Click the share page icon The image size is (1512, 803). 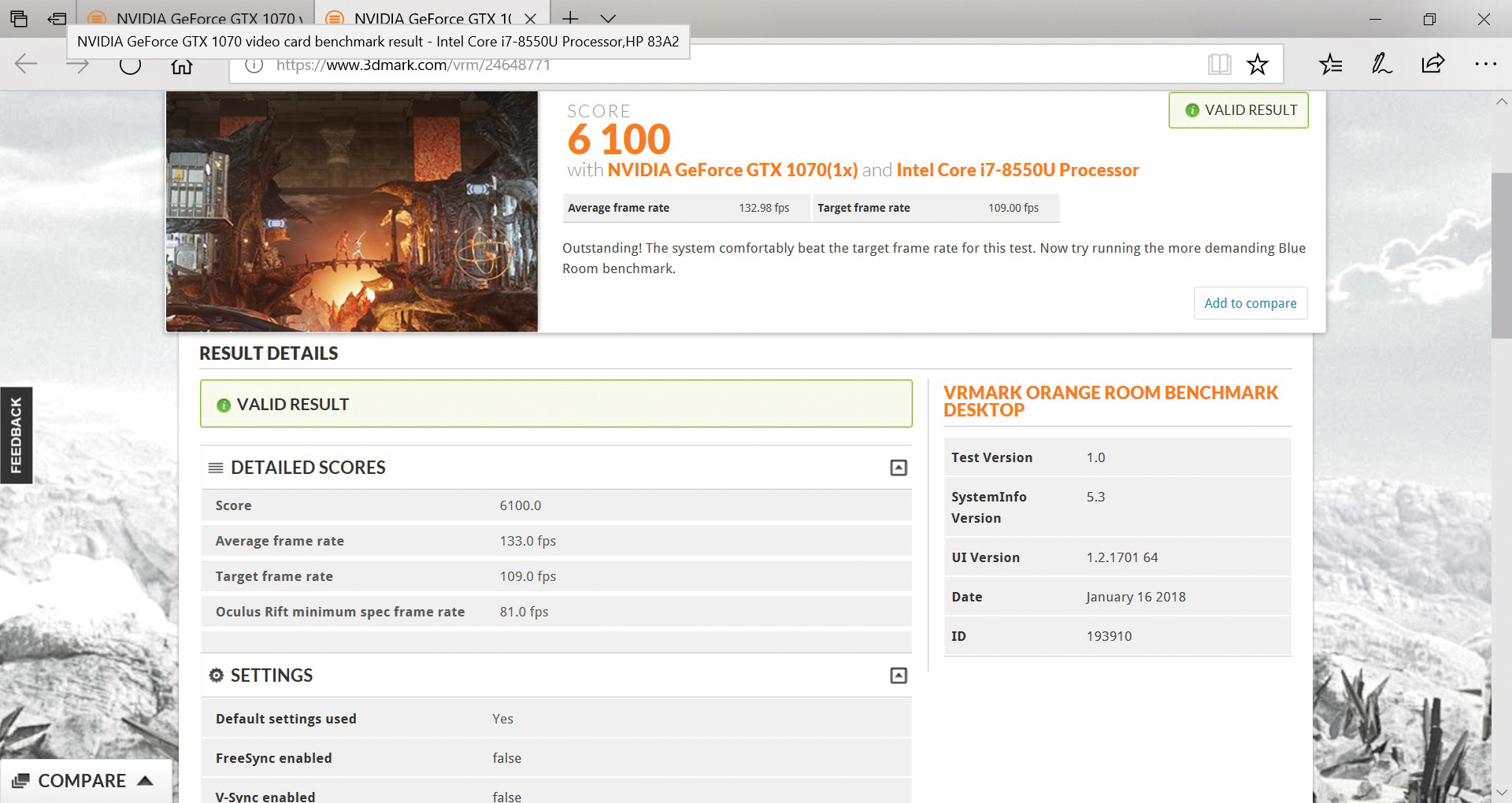1433,64
